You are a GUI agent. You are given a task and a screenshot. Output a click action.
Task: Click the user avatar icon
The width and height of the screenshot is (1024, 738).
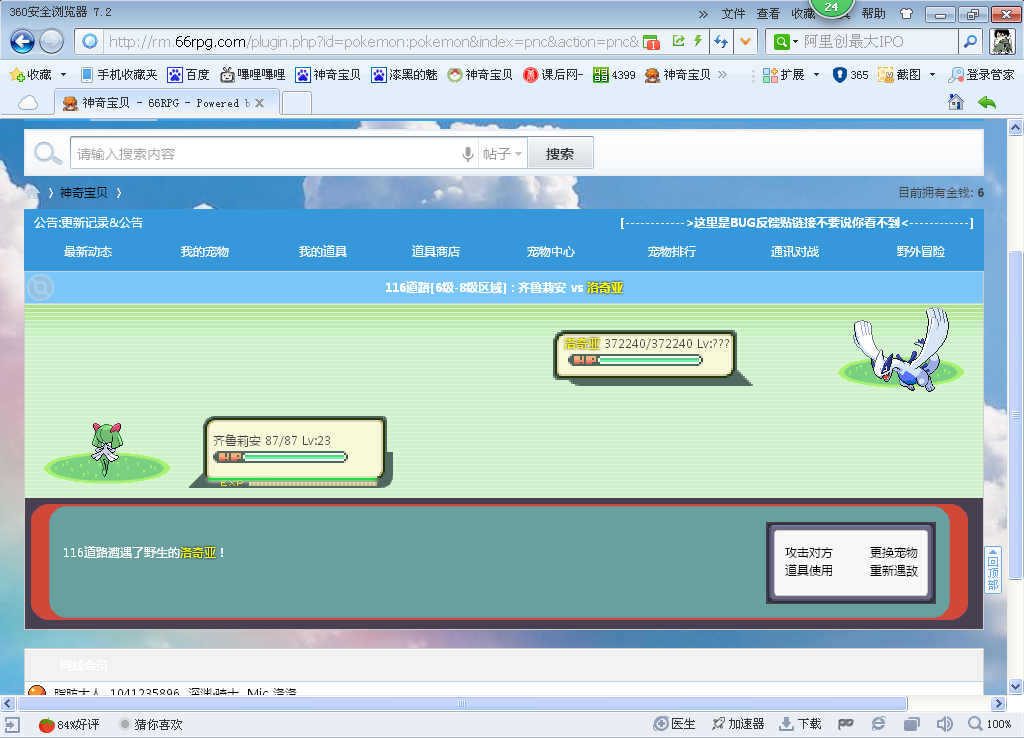pyautogui.click(x=1002, y=42)
